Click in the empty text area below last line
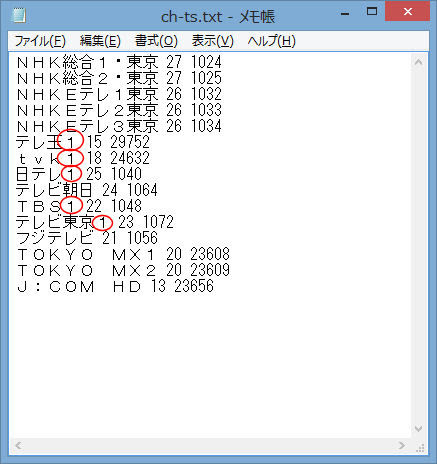 (x=210, y=367)
